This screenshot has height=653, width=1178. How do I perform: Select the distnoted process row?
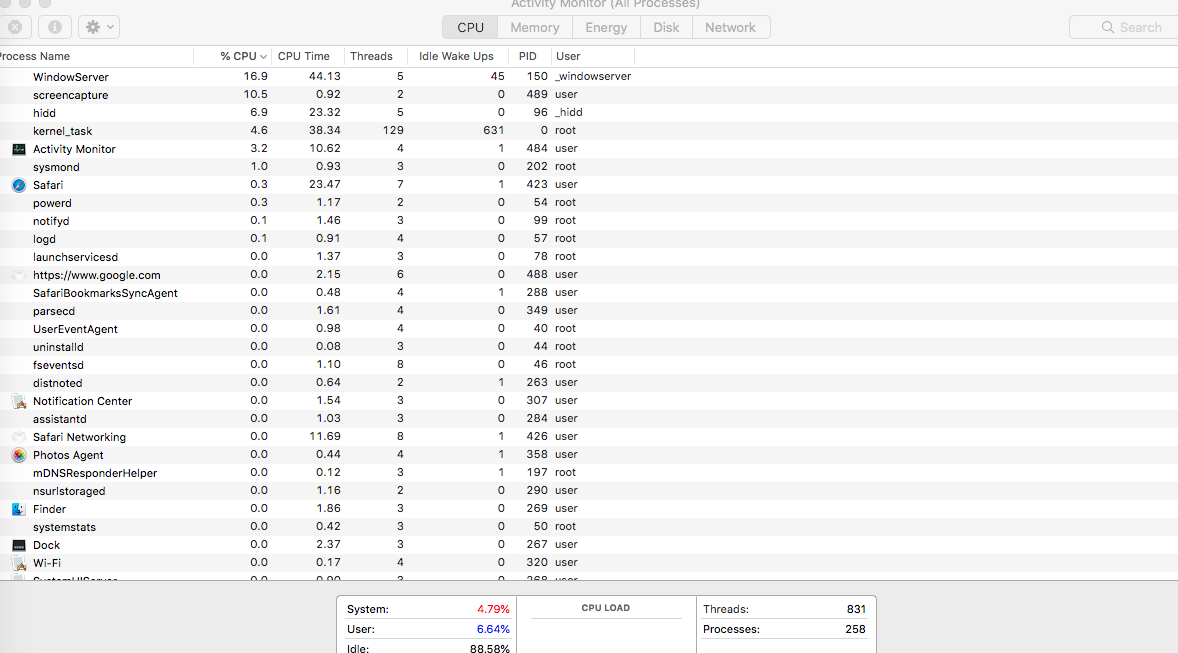pos(589,383)
